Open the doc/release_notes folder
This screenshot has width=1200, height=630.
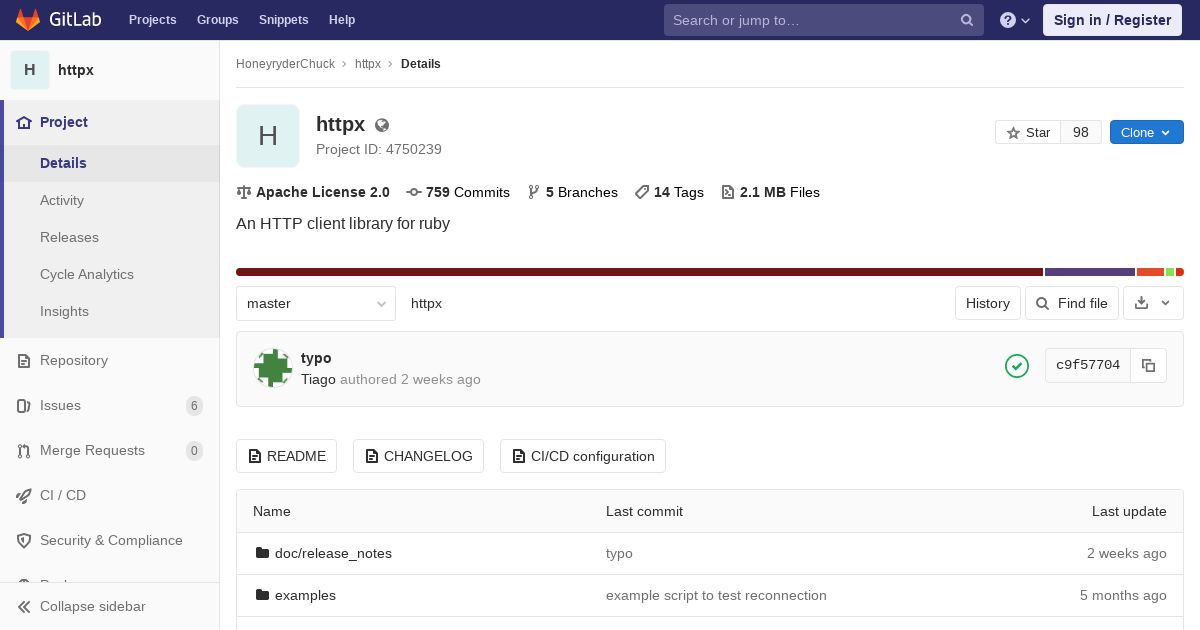tap(333, 553)
